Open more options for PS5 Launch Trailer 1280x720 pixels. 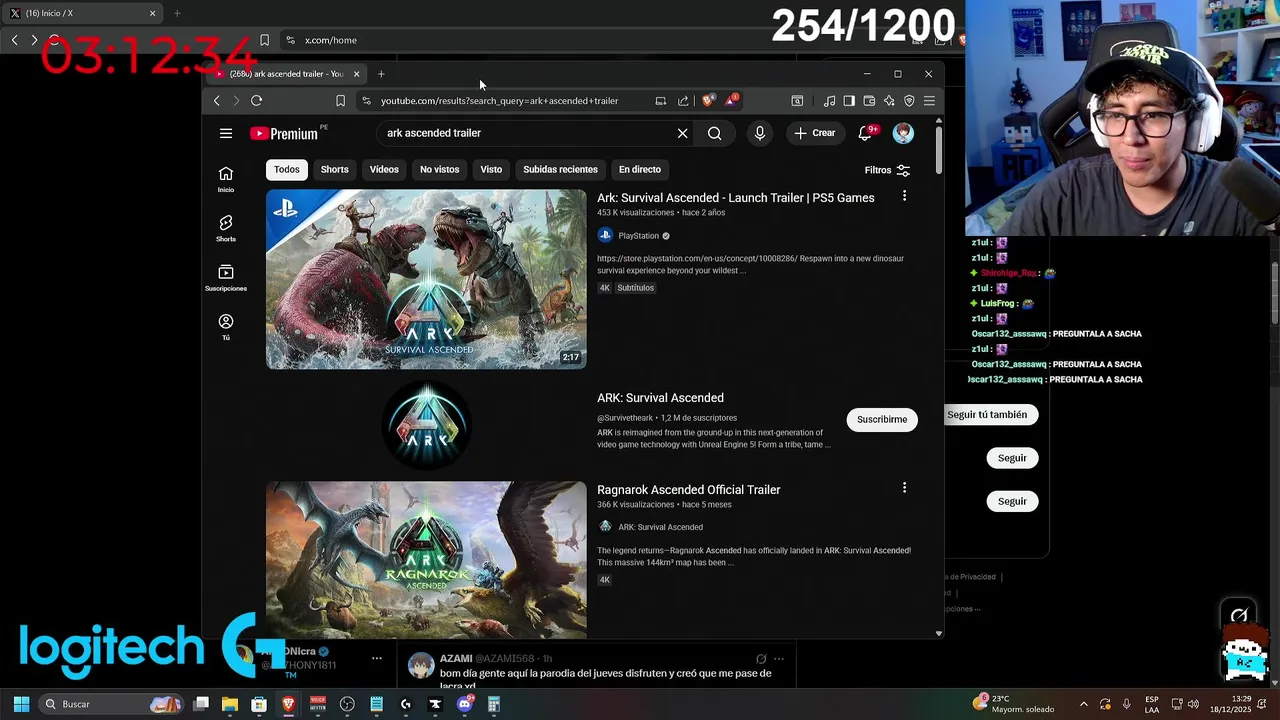(x=904, y=196)
